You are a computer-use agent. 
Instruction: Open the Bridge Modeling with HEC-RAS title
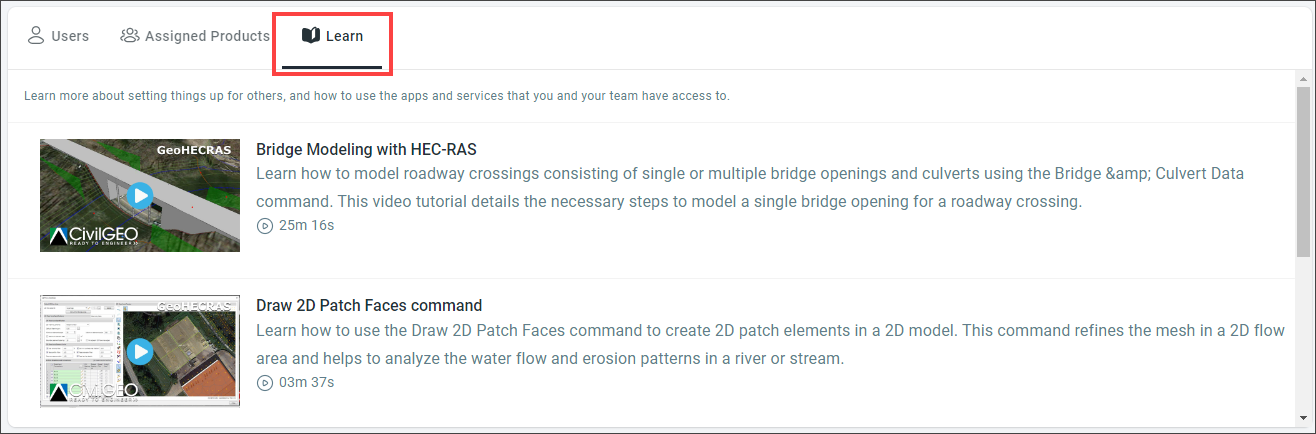click(367, 150)
